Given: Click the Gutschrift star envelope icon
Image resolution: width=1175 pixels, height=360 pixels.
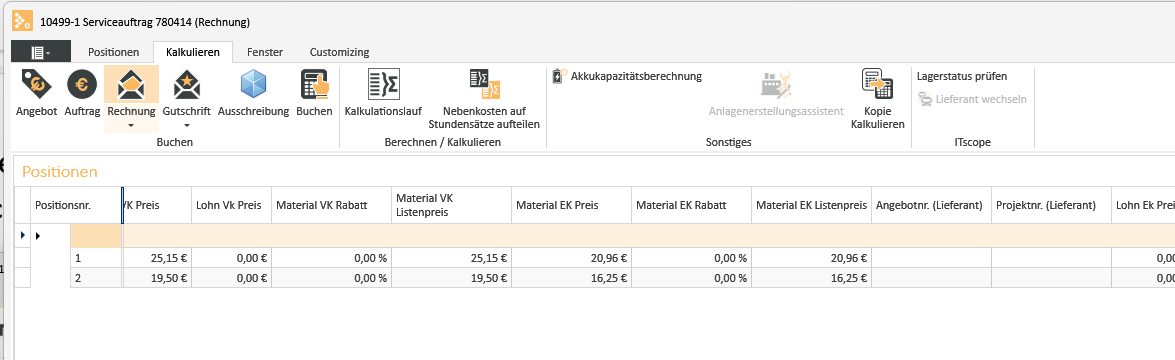Looking at the screenshot, I should coord(187,85).
